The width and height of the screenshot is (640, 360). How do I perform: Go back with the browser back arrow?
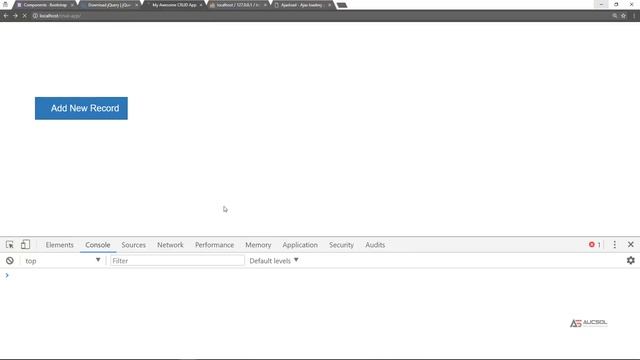tap(6, 16)
